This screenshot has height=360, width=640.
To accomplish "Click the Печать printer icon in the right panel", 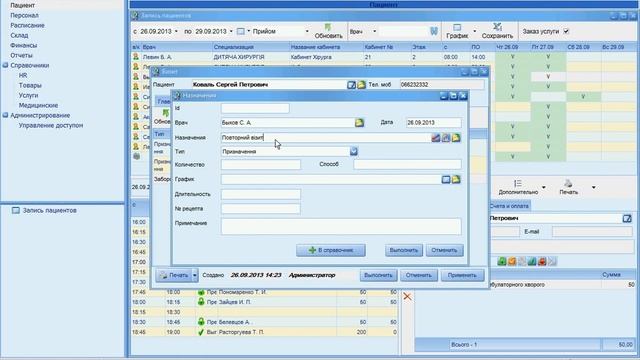I will click(568, 184).
